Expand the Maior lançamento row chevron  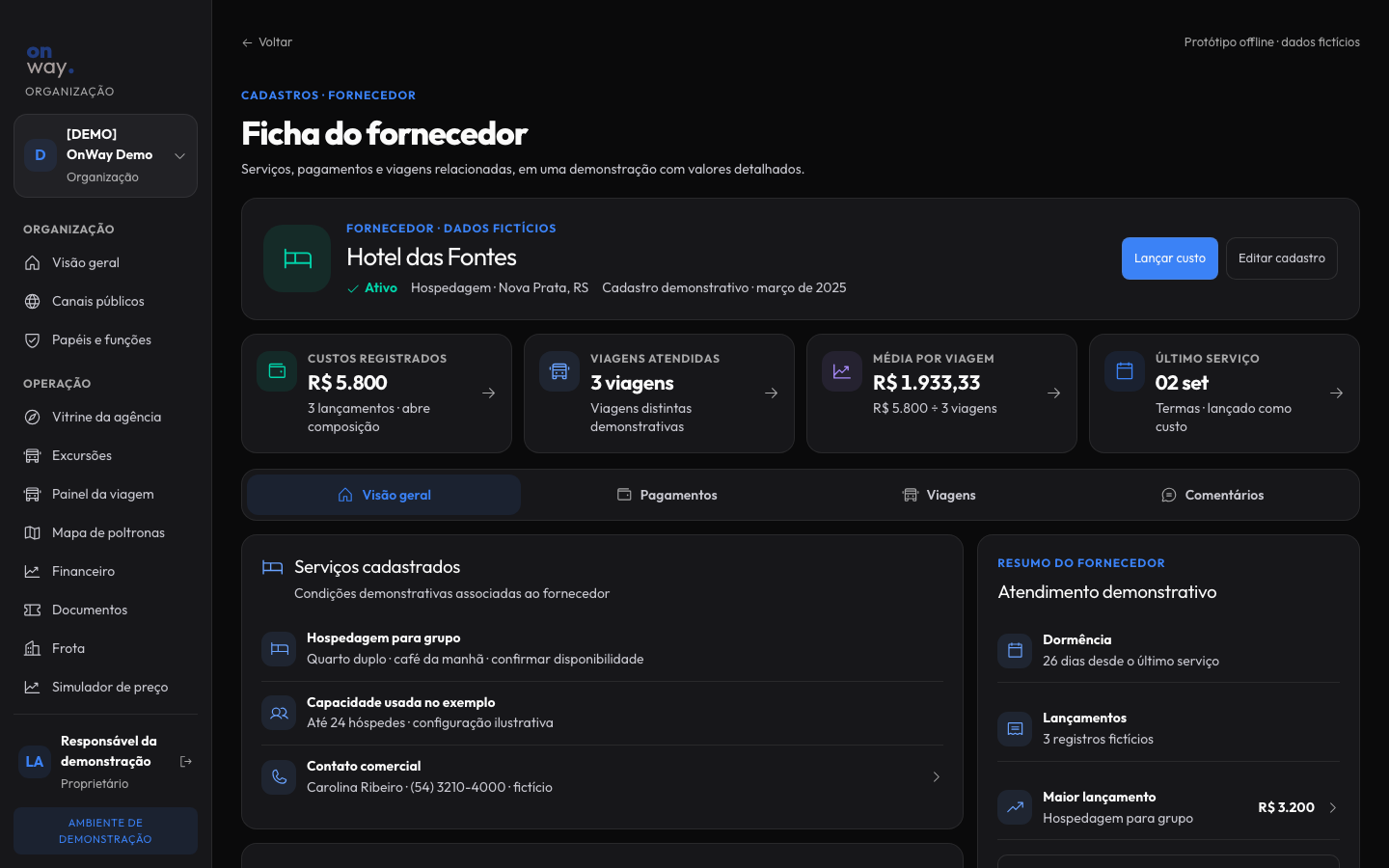point(1333,808)
